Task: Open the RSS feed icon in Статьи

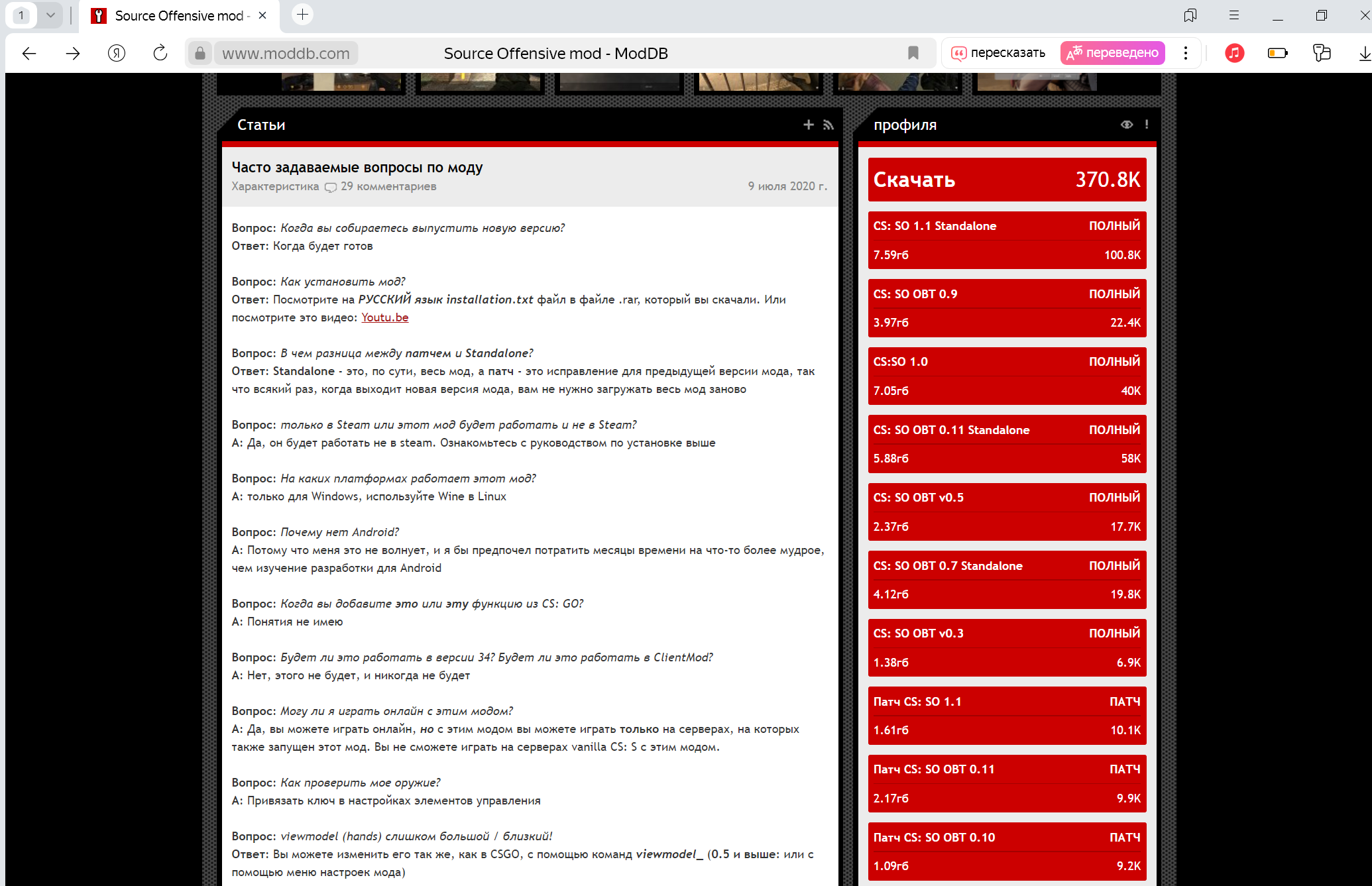Action: 828,125
